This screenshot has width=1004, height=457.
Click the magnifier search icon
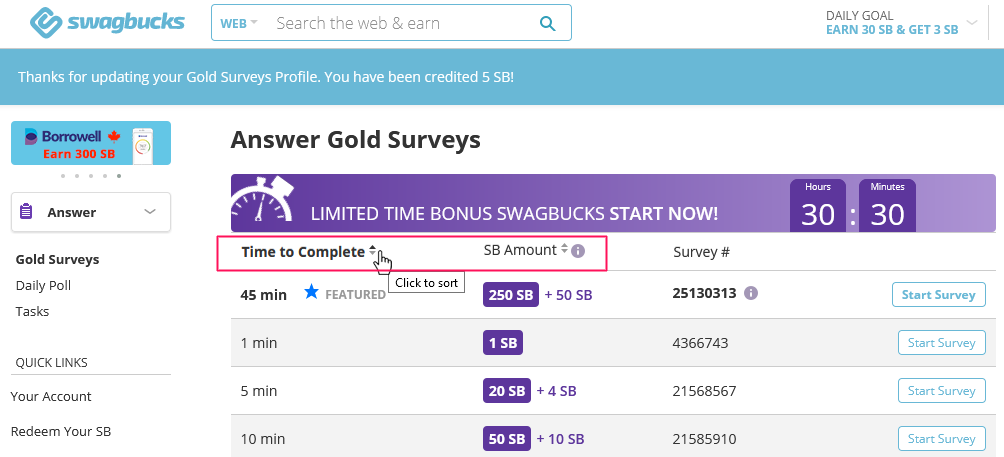[547, 24]
